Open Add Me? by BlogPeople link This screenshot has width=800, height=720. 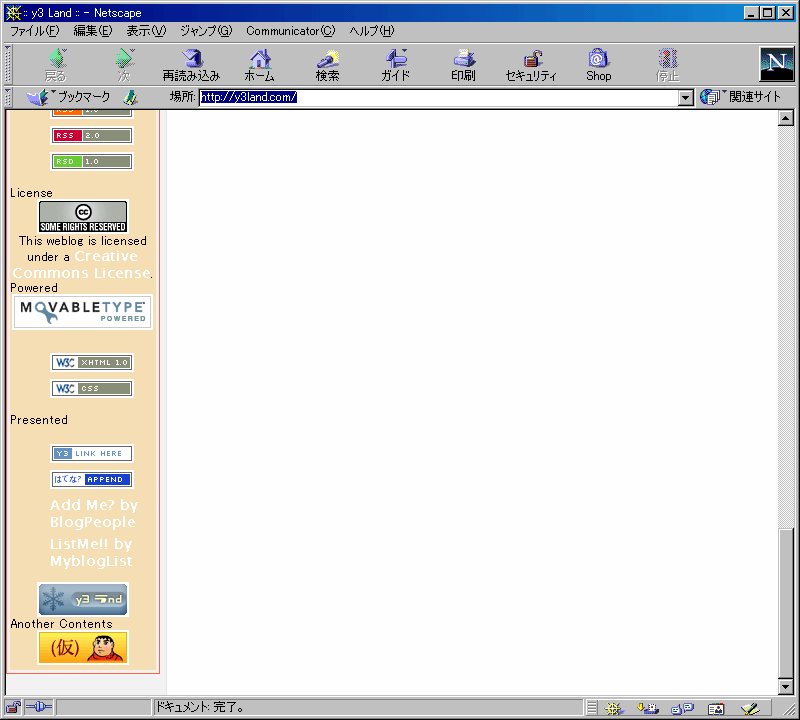coord(94,513)
